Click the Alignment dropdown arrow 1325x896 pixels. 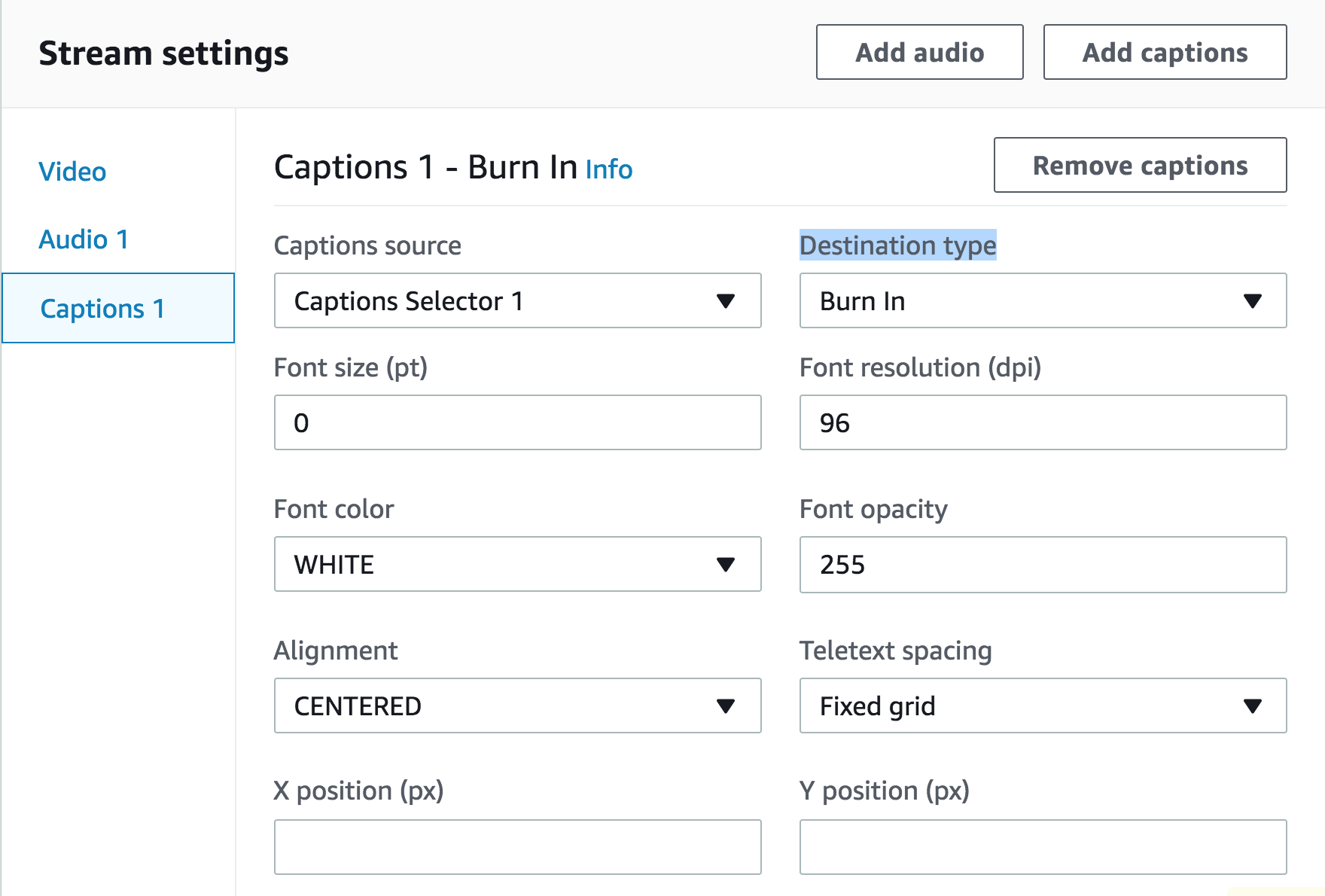725,706
